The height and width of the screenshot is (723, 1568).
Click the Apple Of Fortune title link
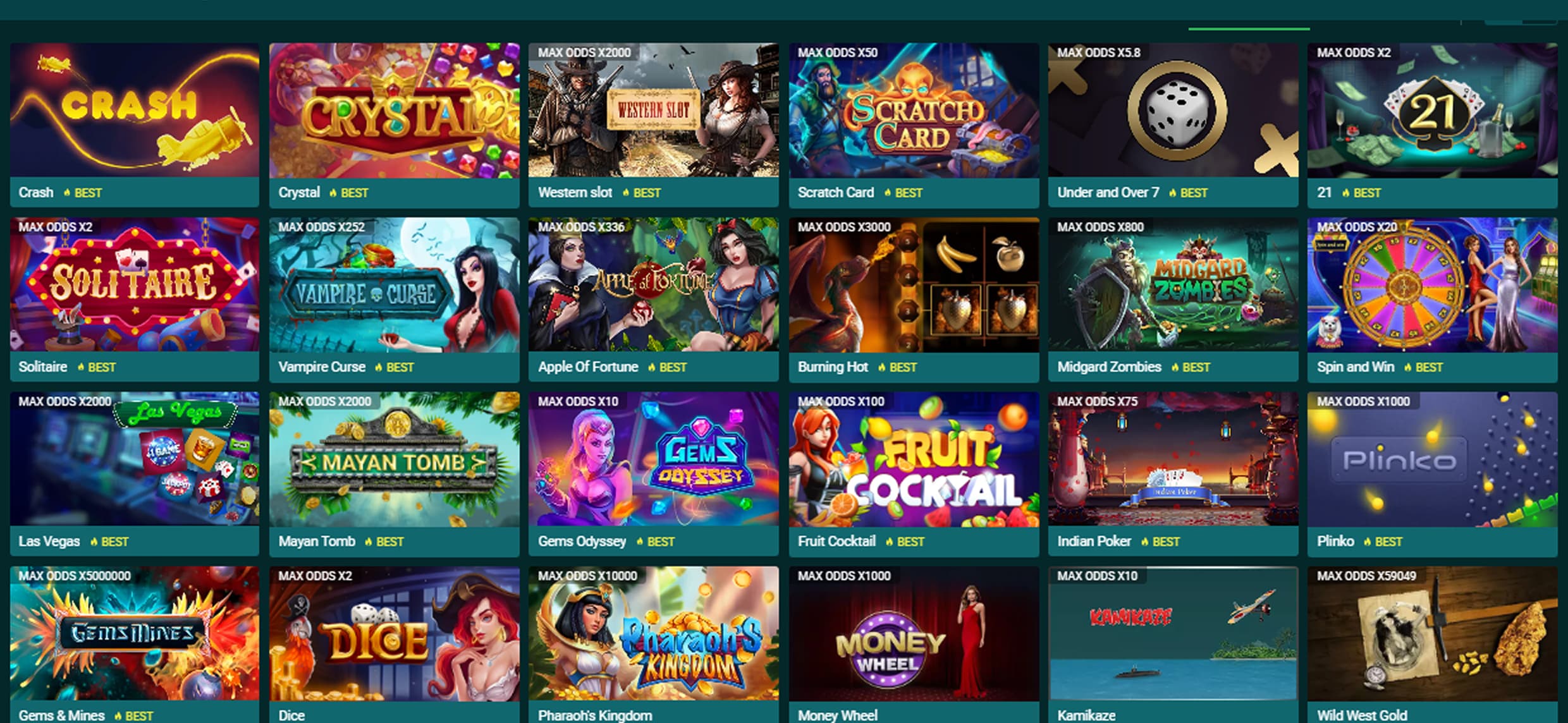(588, 367)
